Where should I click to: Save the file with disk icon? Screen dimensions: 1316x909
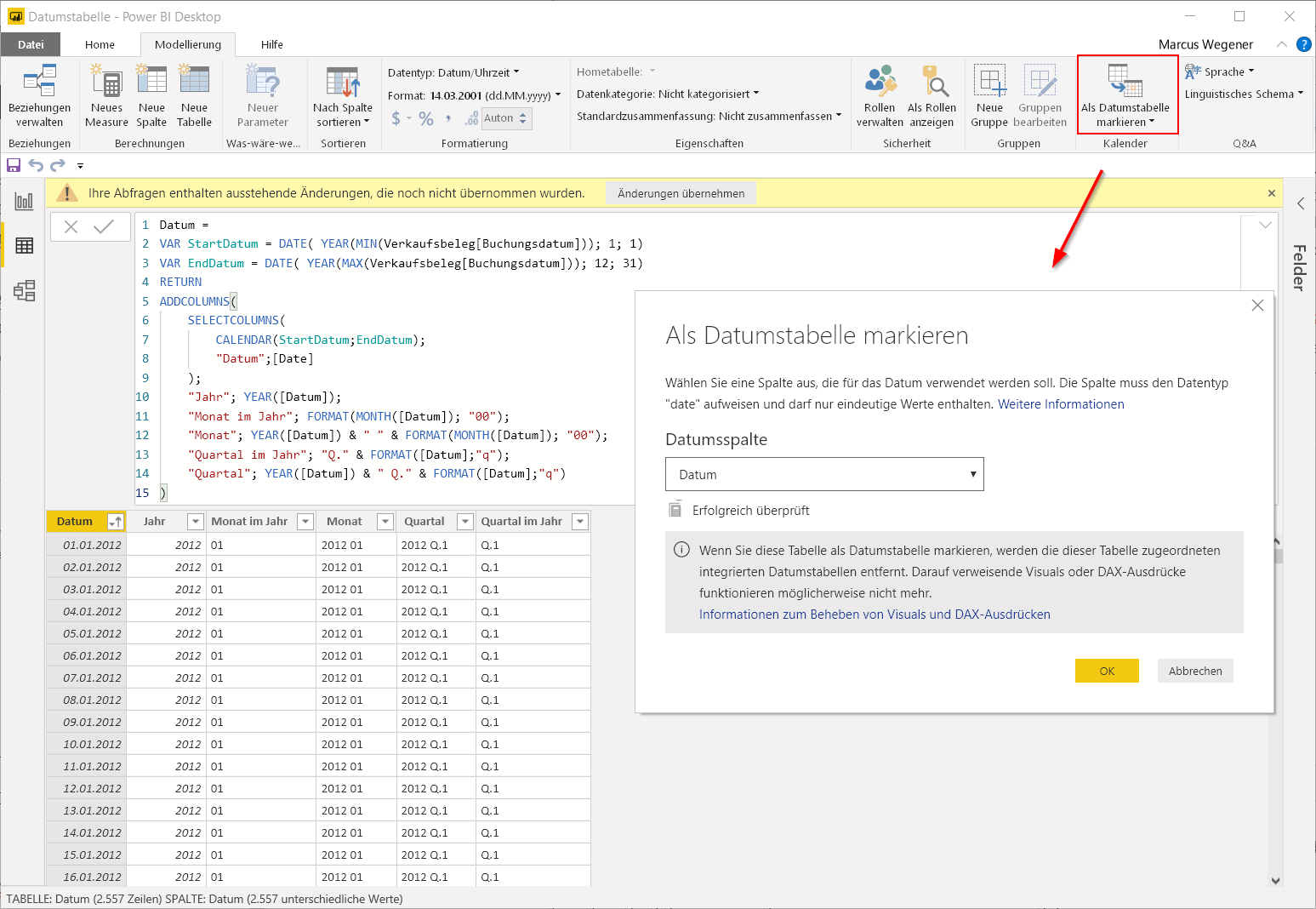[x=14, y=165]
